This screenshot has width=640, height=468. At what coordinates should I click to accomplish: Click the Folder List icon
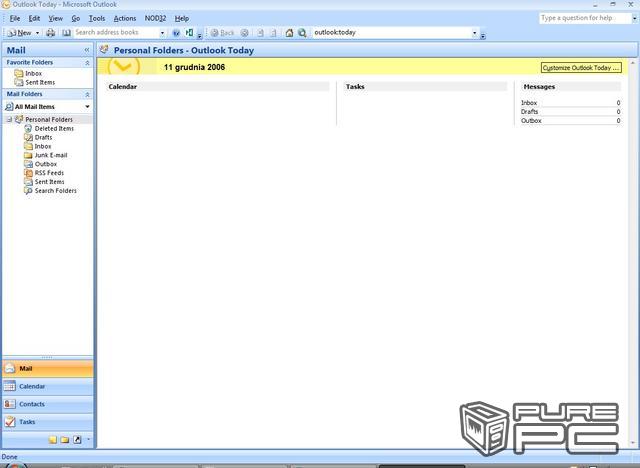tap(65, 439)
